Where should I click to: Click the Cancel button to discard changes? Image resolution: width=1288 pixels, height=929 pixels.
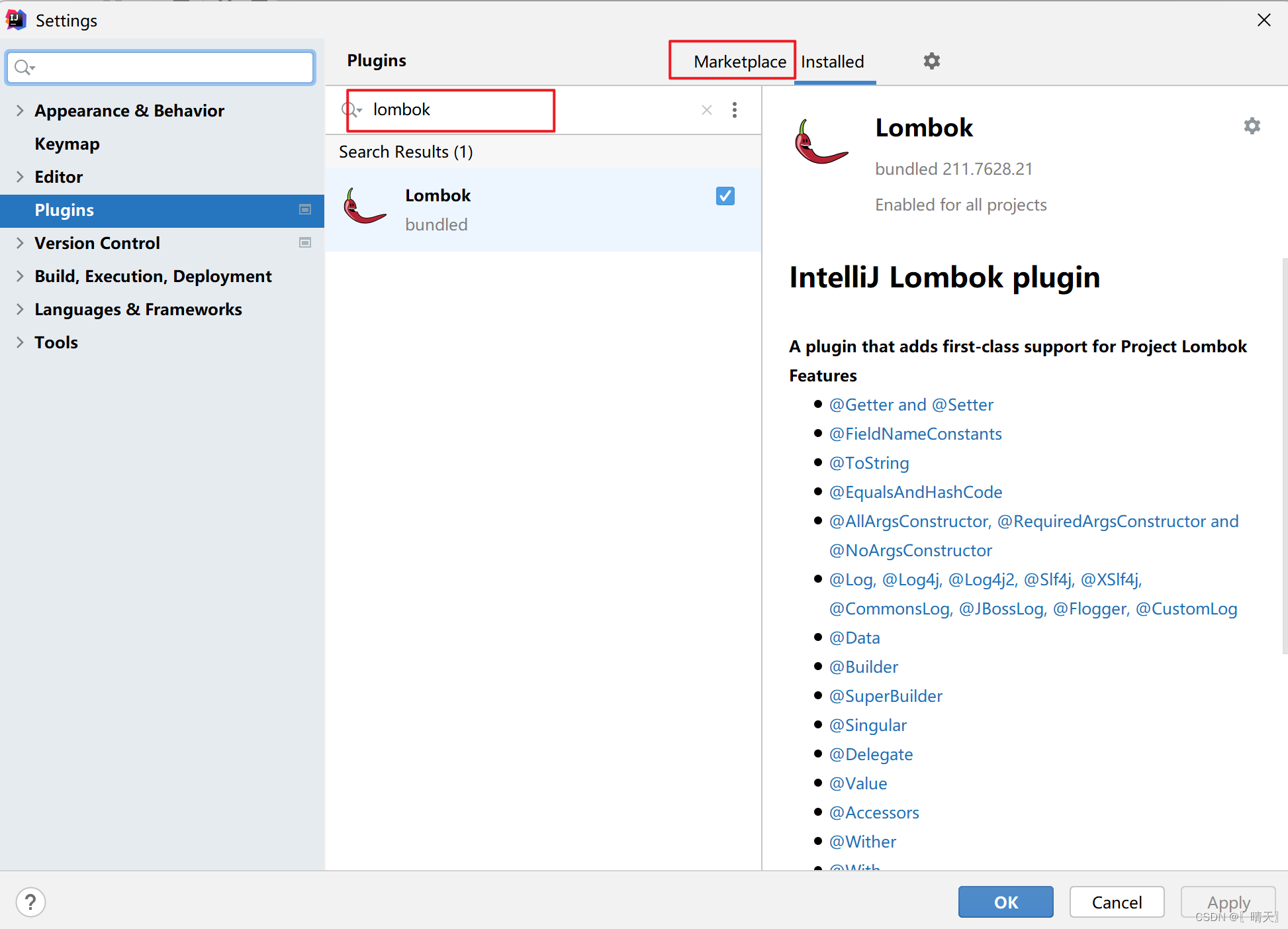coord(1116,901)
